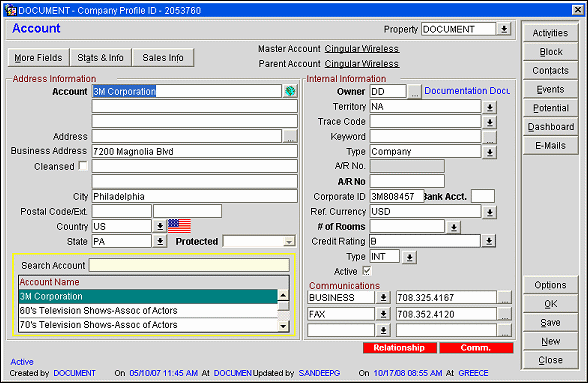
Task: Open the Keyword ellipsis lookup button
Action: point(489,137)
